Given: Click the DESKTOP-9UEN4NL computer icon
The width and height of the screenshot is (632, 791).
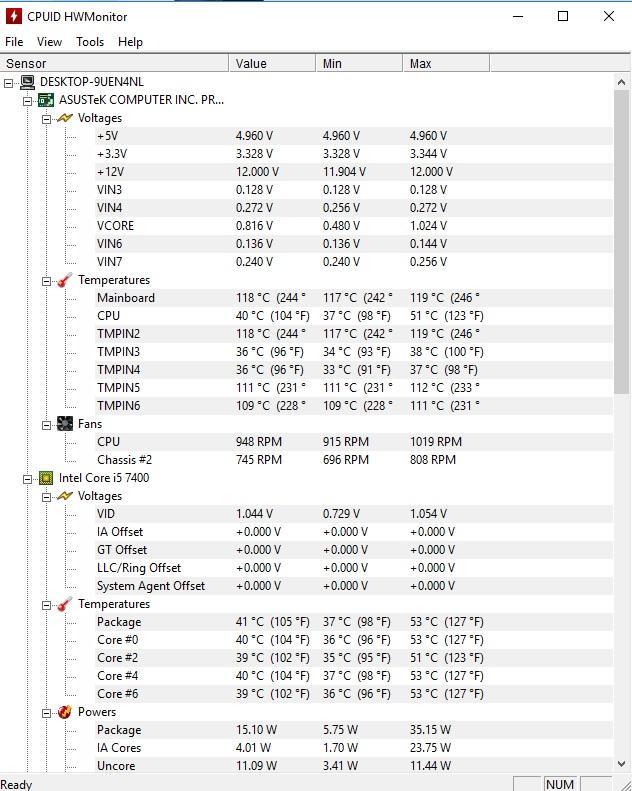Looking at the screenshot, I should [27, 82].
